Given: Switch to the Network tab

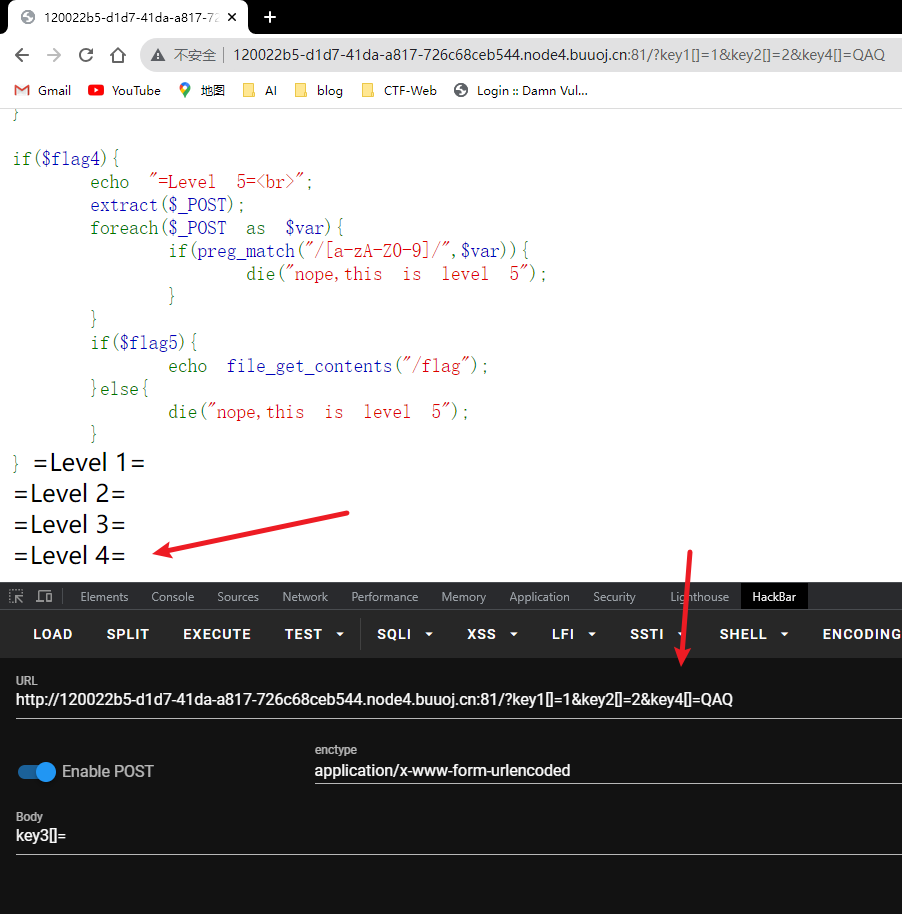Looking at the screenshot, I should [305, 596].
